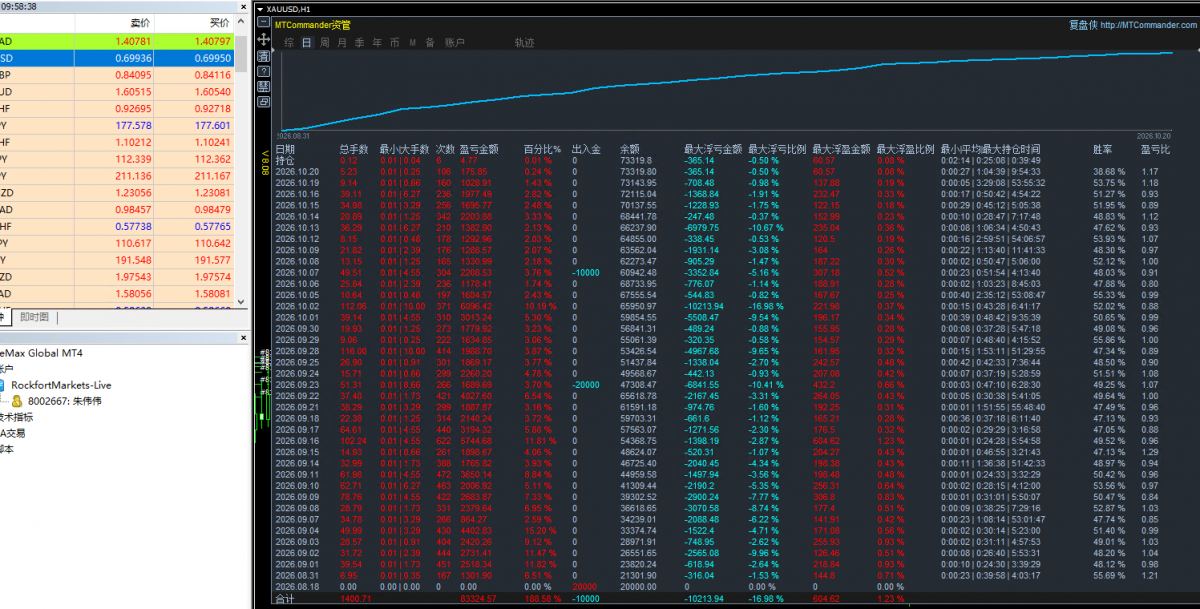The image size is (1200, 609).
Task: Switch to the 币 currency tab
Action: [394, 43]
